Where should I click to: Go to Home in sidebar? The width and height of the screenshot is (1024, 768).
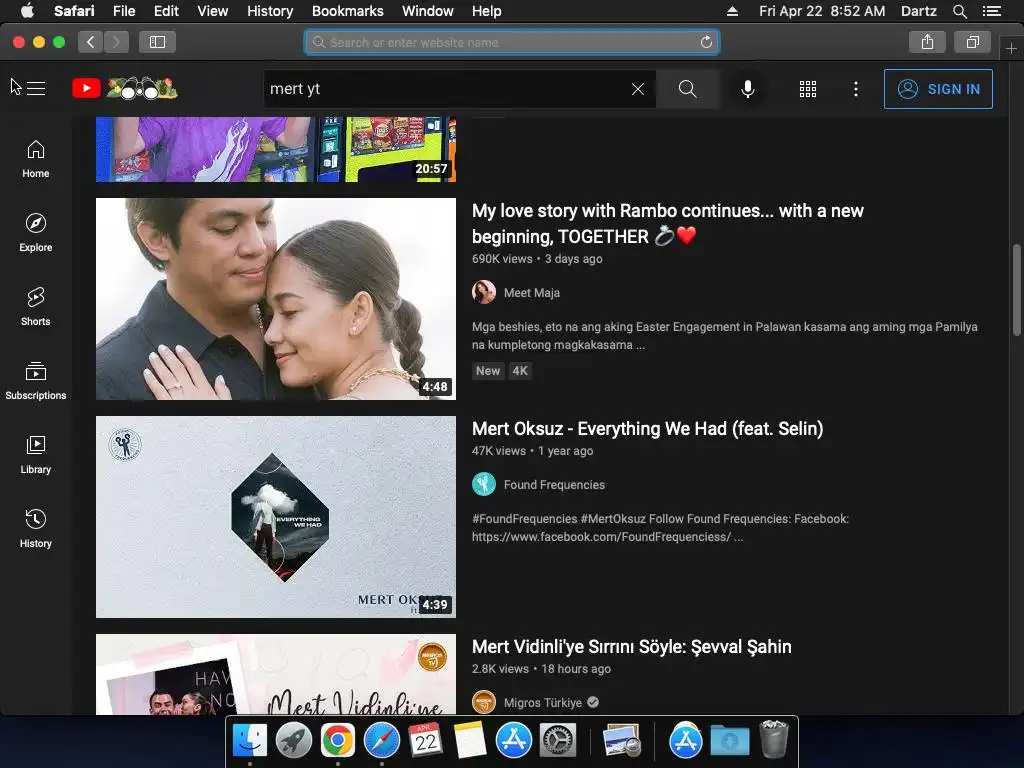click(35, 159)
